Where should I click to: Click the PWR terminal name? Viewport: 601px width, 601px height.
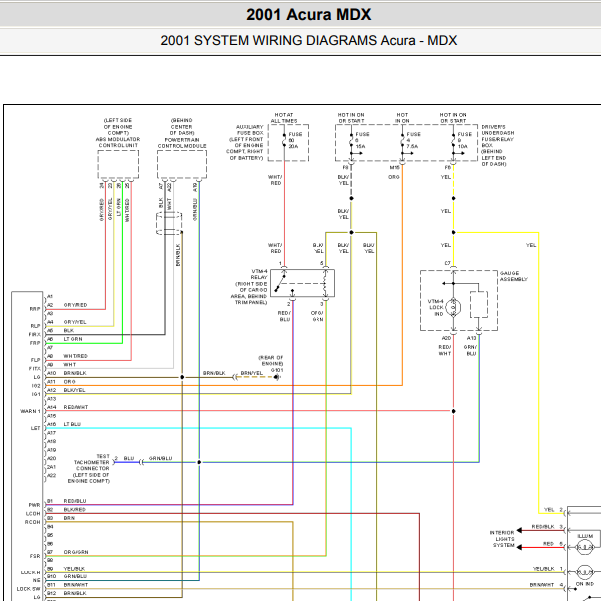click(34, 505)
